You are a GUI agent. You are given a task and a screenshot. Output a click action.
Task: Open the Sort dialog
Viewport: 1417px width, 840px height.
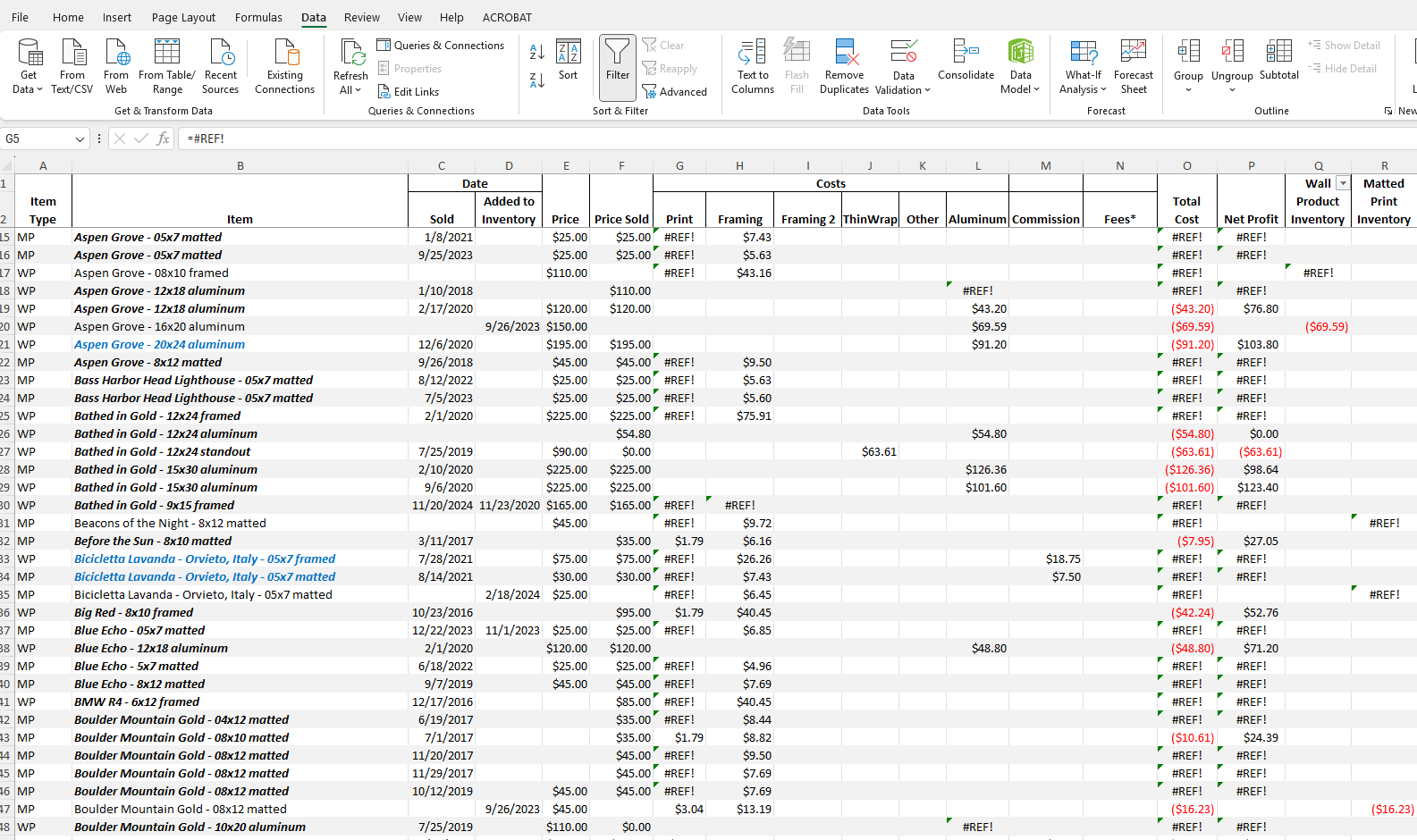click(x=569, y=60)
